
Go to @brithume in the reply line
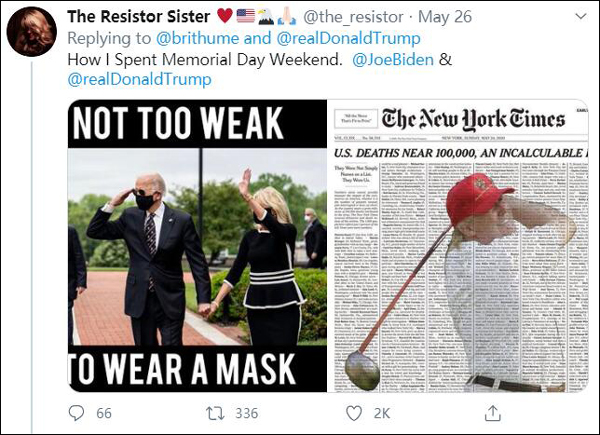(x=196, y=38)
